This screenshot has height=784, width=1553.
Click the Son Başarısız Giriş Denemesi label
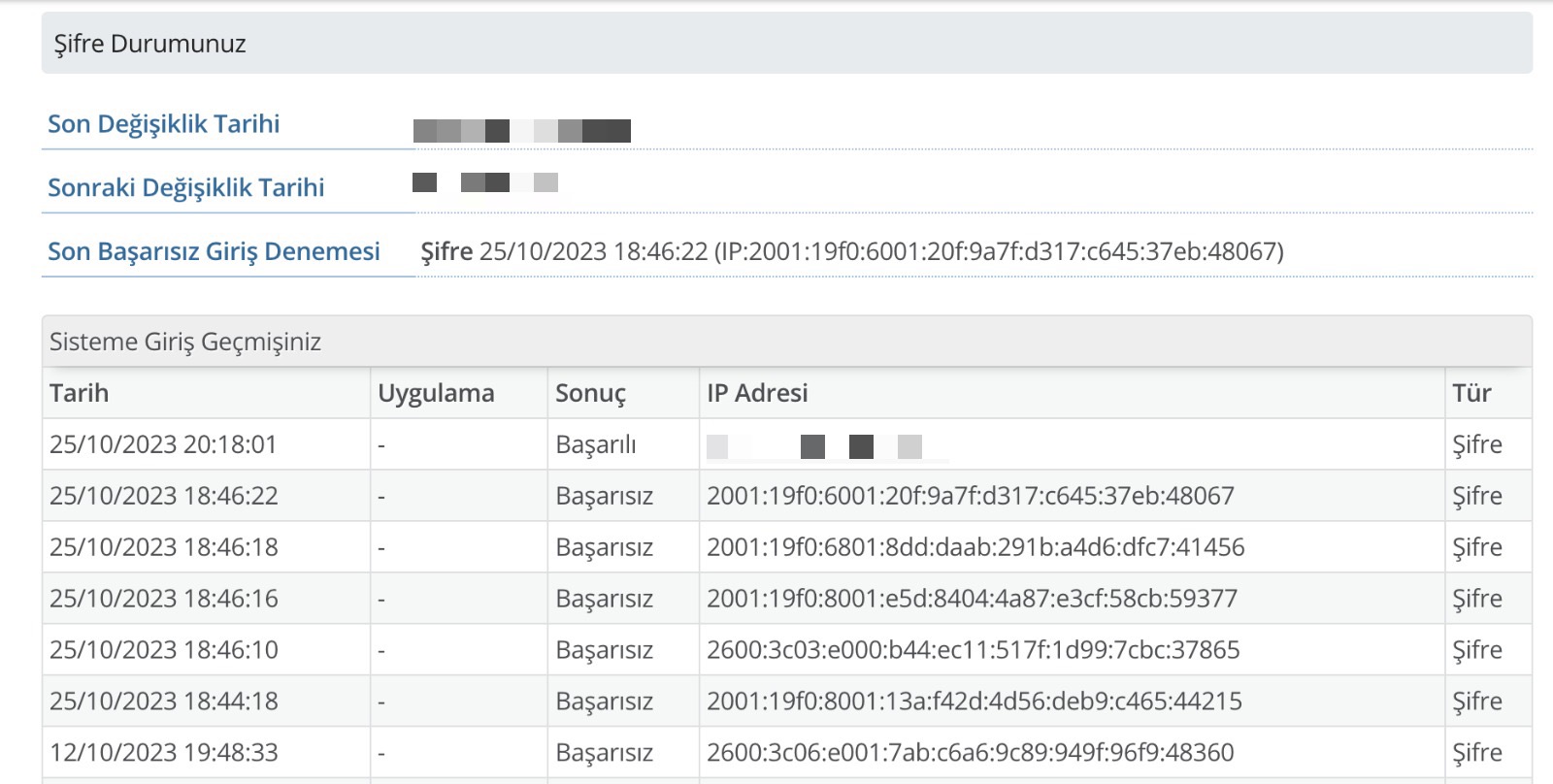(214, 251)
